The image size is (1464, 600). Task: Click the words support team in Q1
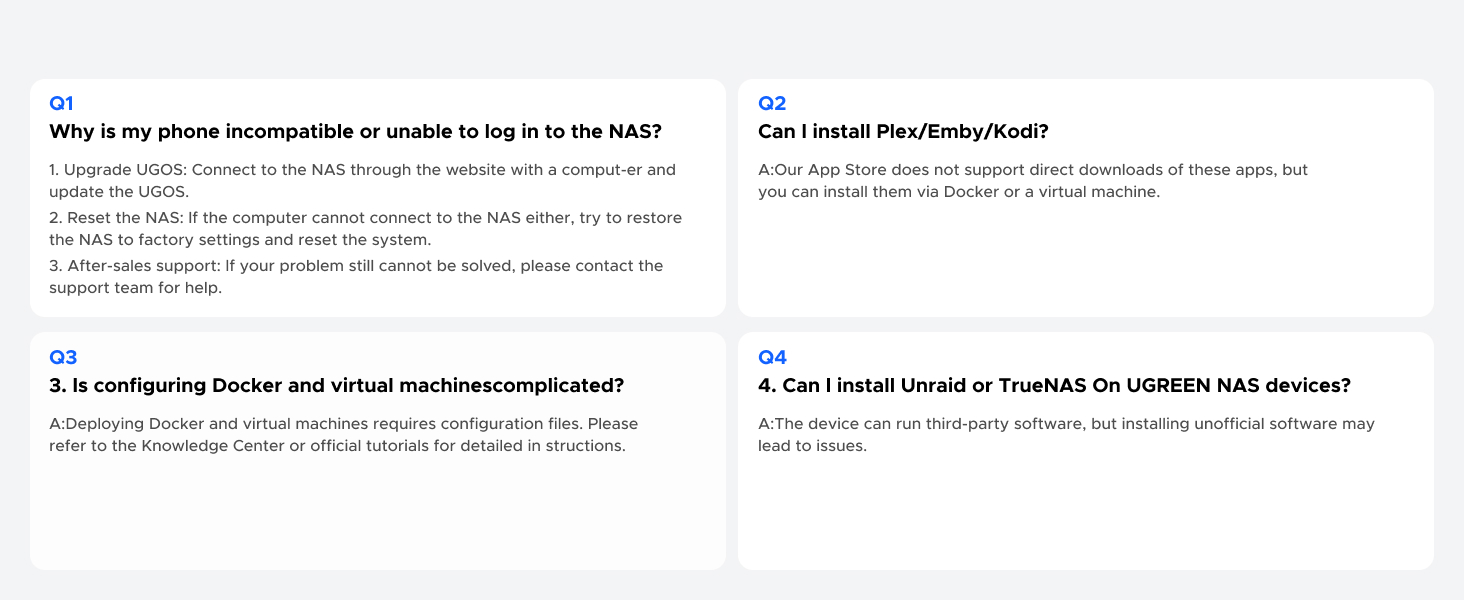(95, 288)
